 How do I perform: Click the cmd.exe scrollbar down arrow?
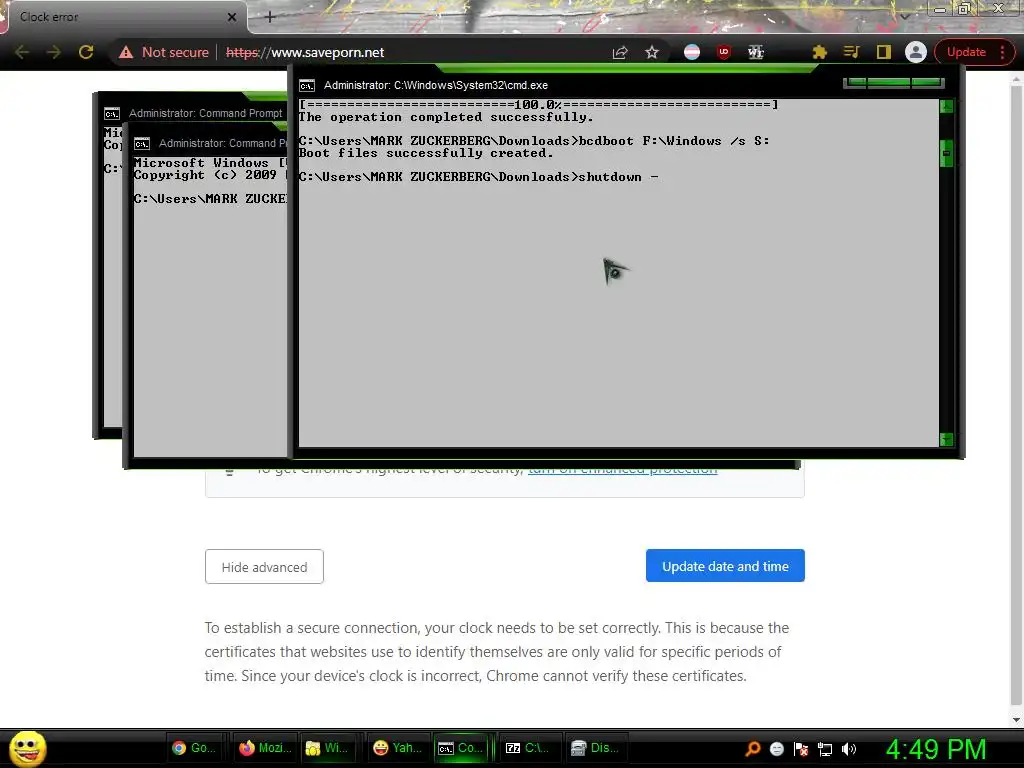click(x=946, y=440)
